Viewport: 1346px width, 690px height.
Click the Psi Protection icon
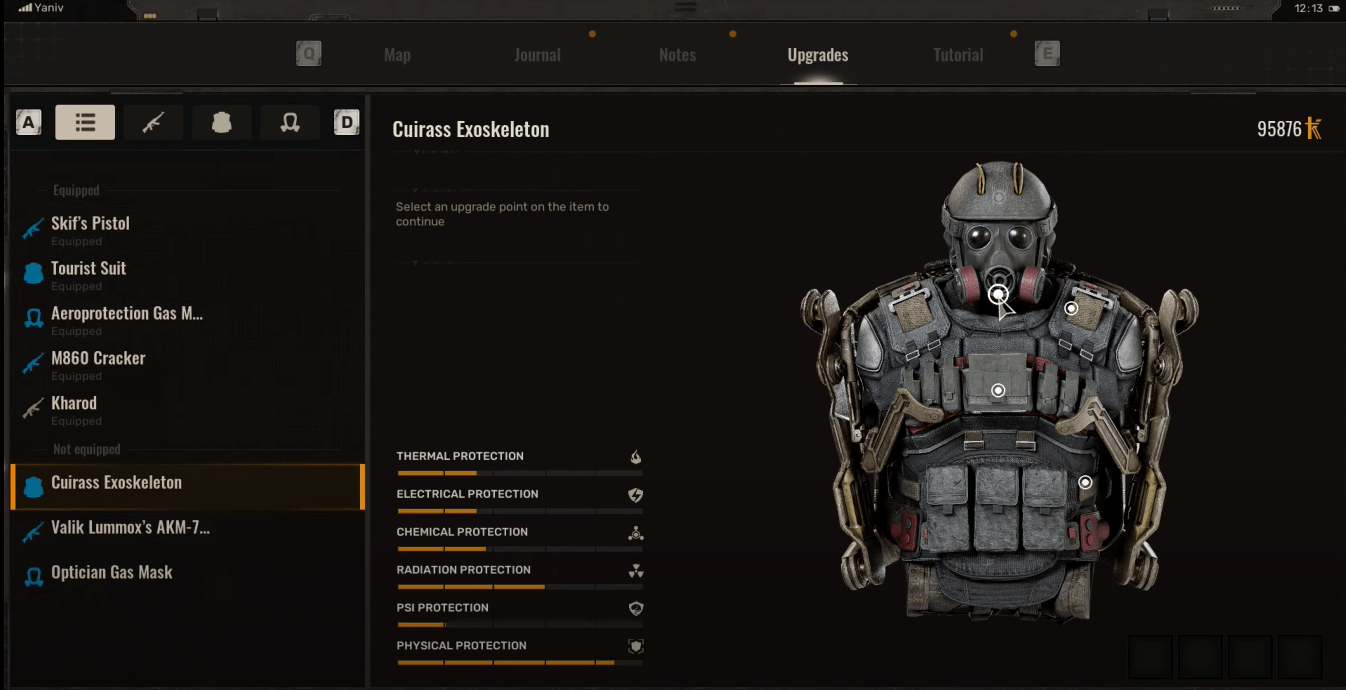[636, 607]
